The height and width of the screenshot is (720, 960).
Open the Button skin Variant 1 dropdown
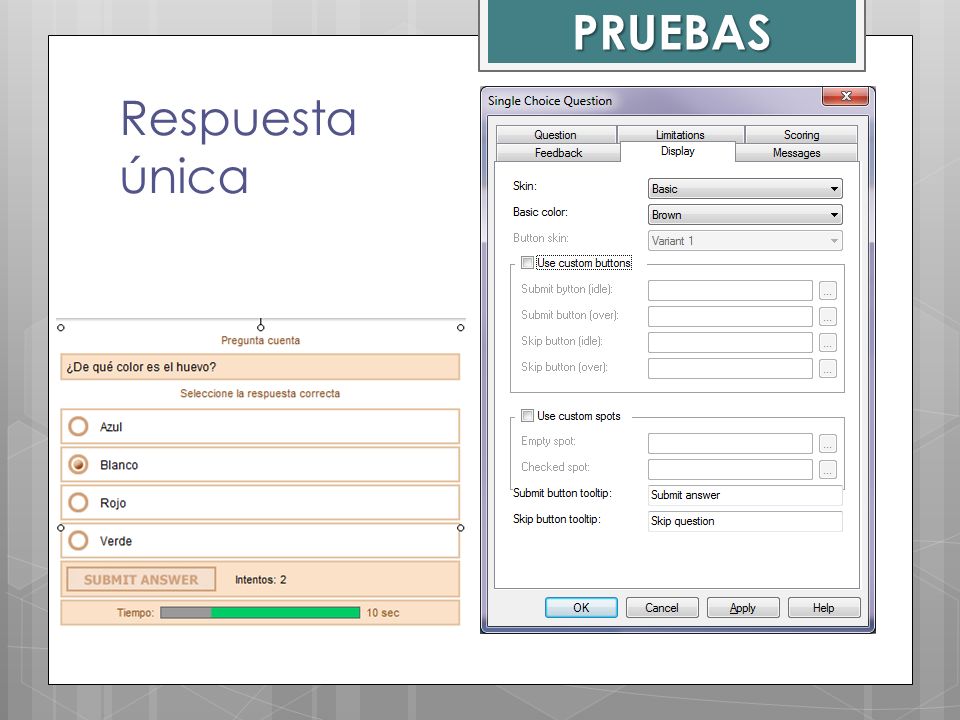pyautogui.click(x=745, y=241)
